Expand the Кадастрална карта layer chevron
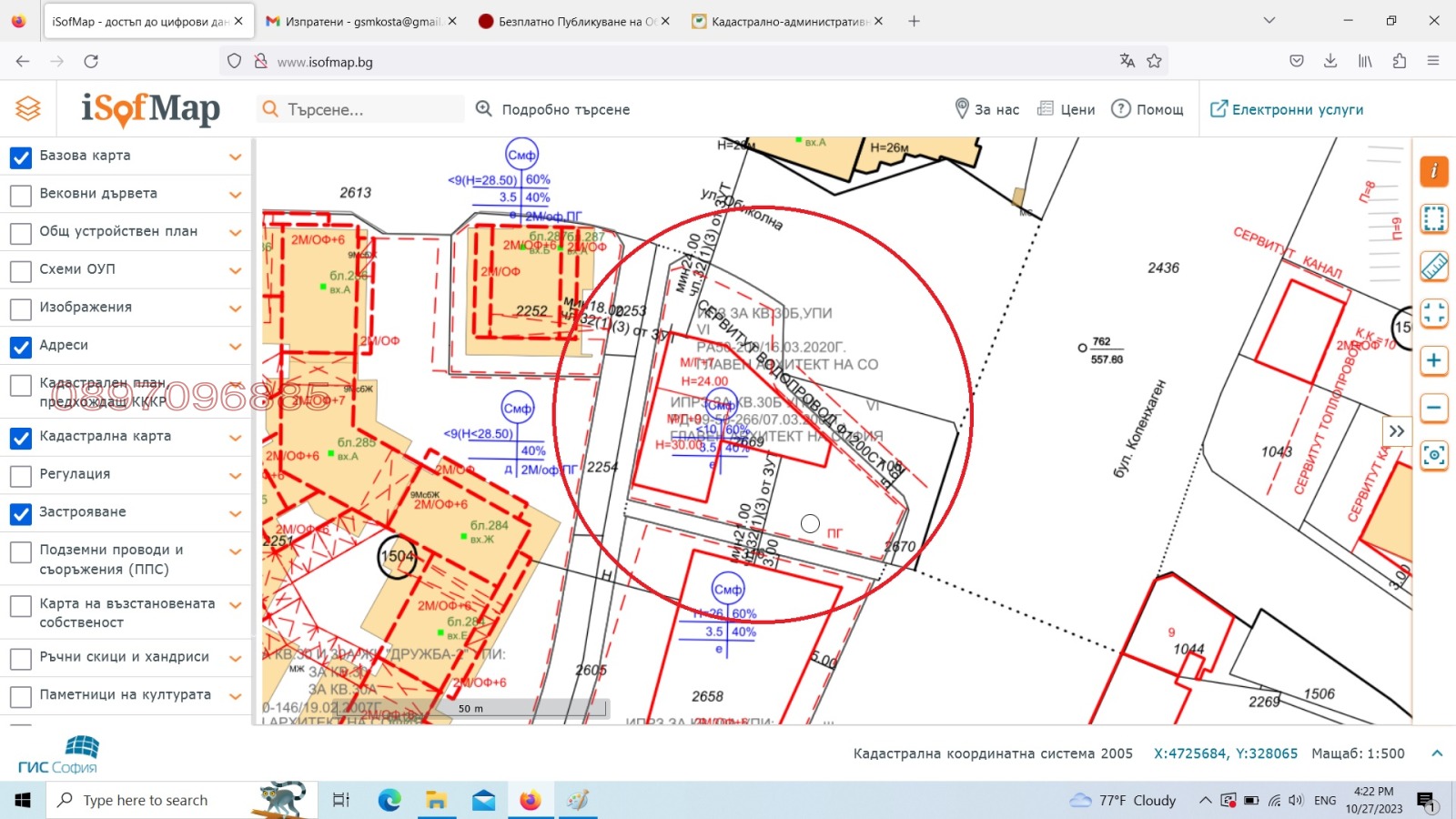Image resolution: width=1456 pixels, height=819 pixels. click(x=236, y=438)
